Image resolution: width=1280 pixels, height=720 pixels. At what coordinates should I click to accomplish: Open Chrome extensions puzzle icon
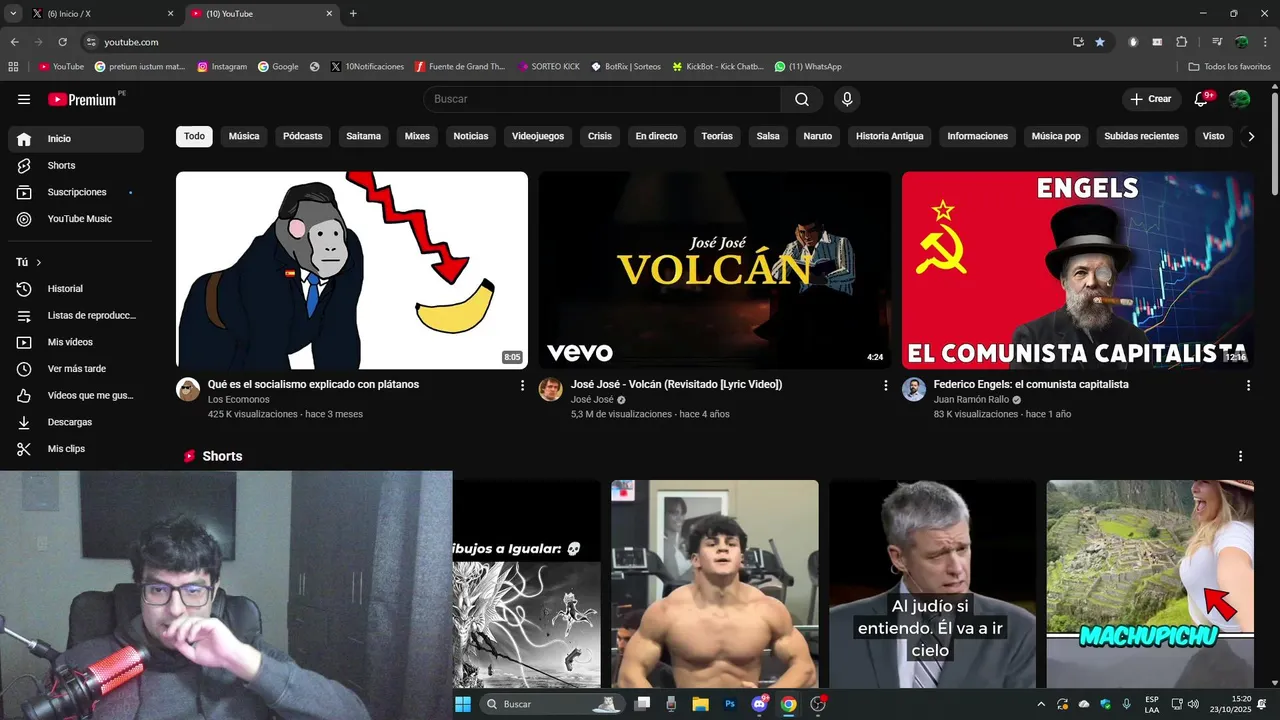pyautogui.click(x=1182, y=42)
